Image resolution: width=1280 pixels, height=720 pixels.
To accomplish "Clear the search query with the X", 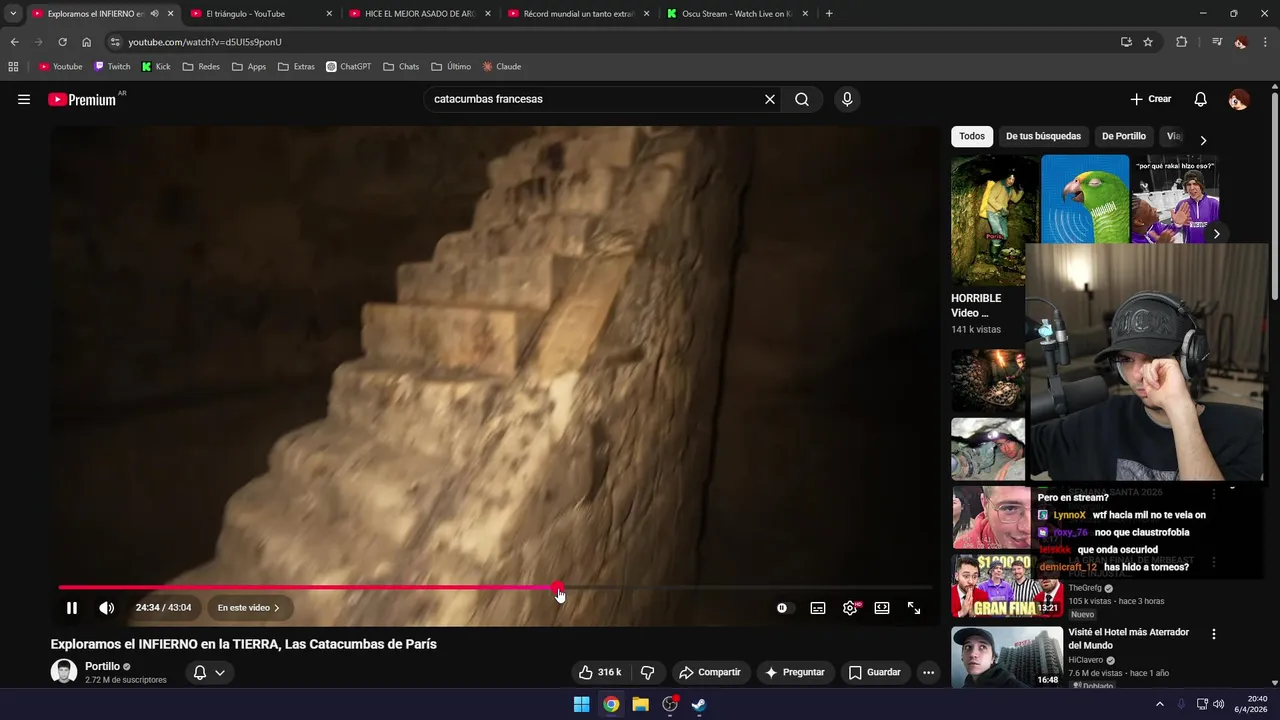I will [x=770, y=99].
